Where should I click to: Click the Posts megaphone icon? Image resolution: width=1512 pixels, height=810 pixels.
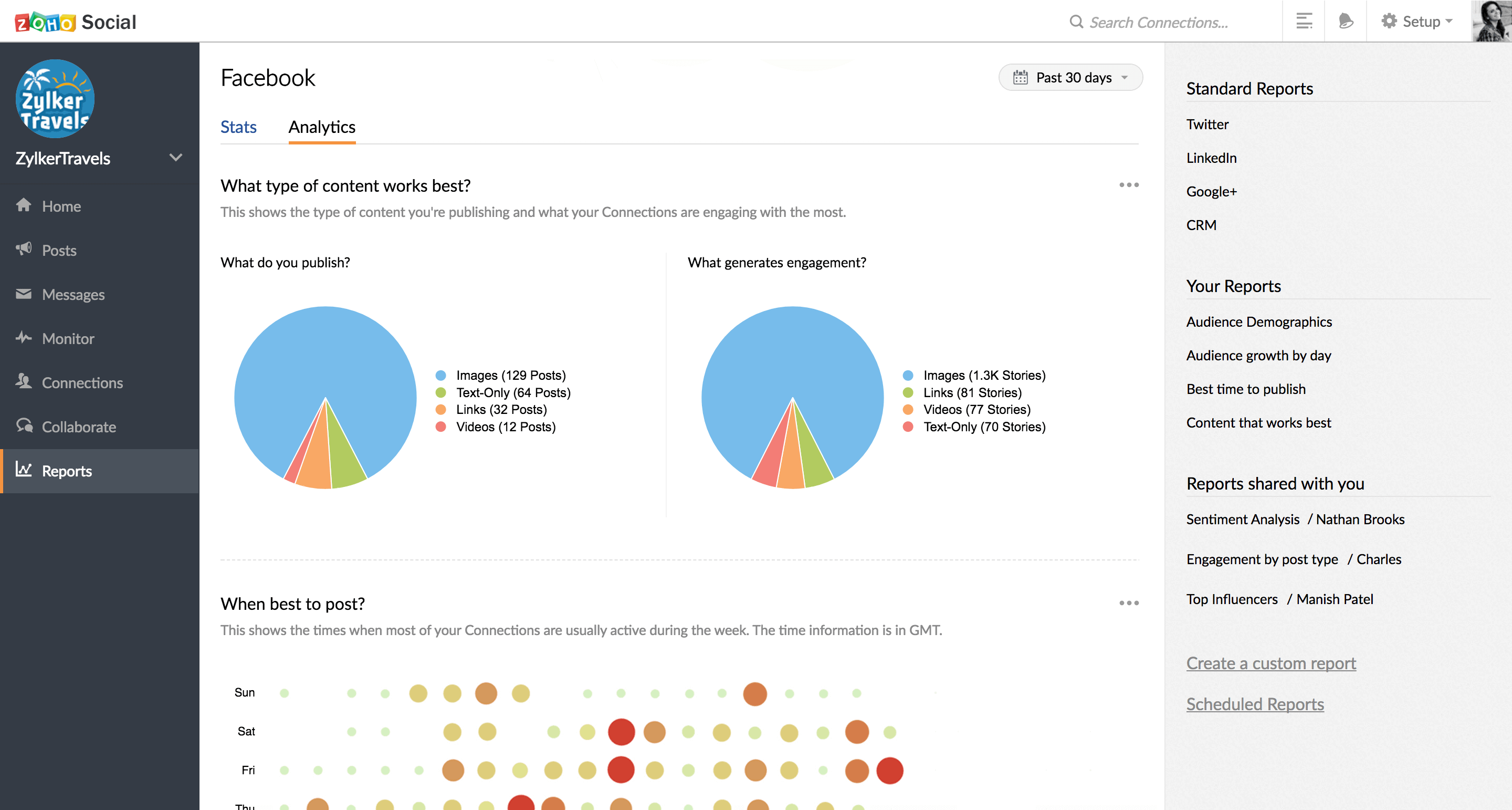pos(24,249)
